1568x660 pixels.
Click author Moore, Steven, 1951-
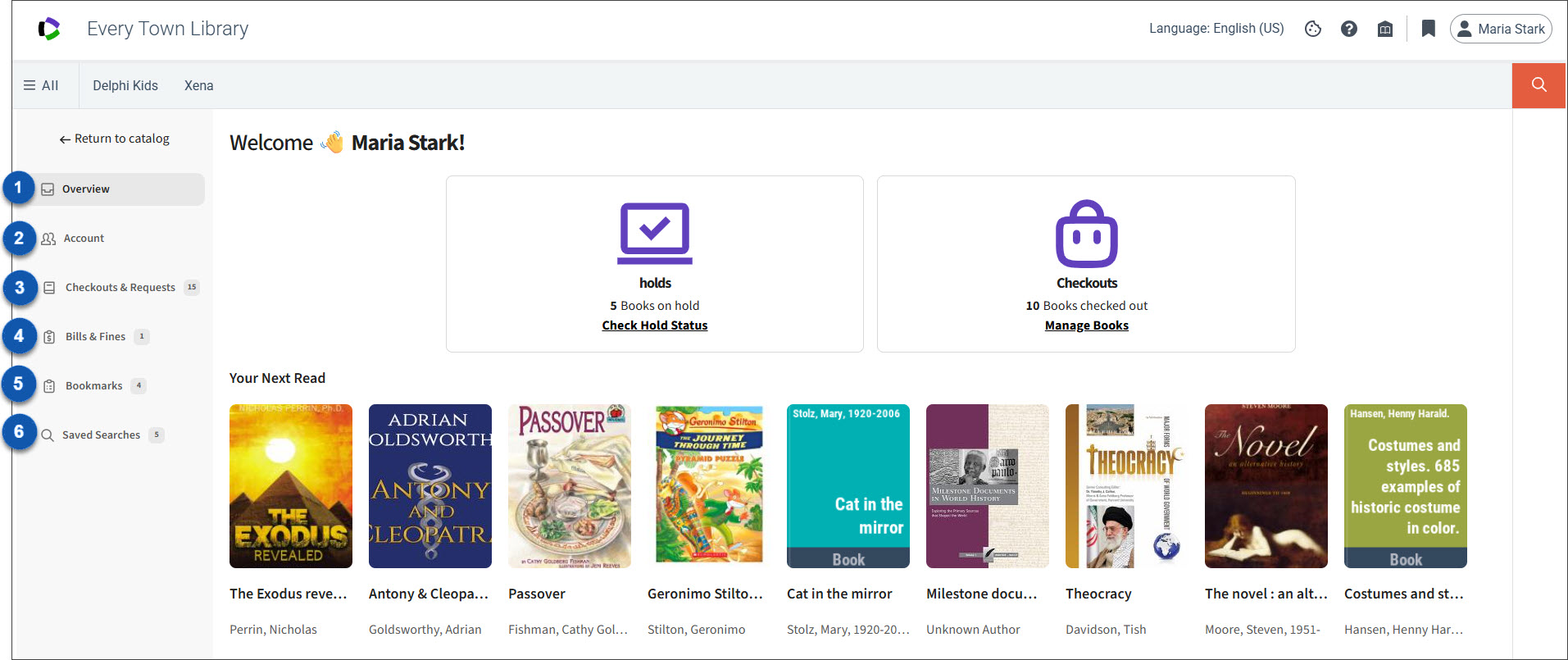[1262, 630]
